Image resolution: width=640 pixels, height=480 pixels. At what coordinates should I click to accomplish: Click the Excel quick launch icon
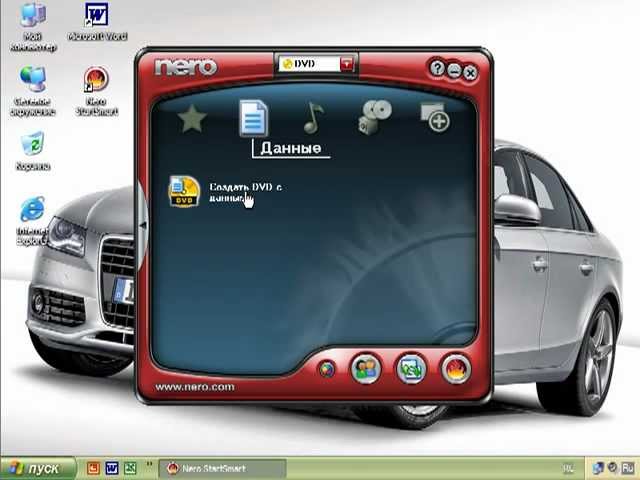[x=131, y=468]
